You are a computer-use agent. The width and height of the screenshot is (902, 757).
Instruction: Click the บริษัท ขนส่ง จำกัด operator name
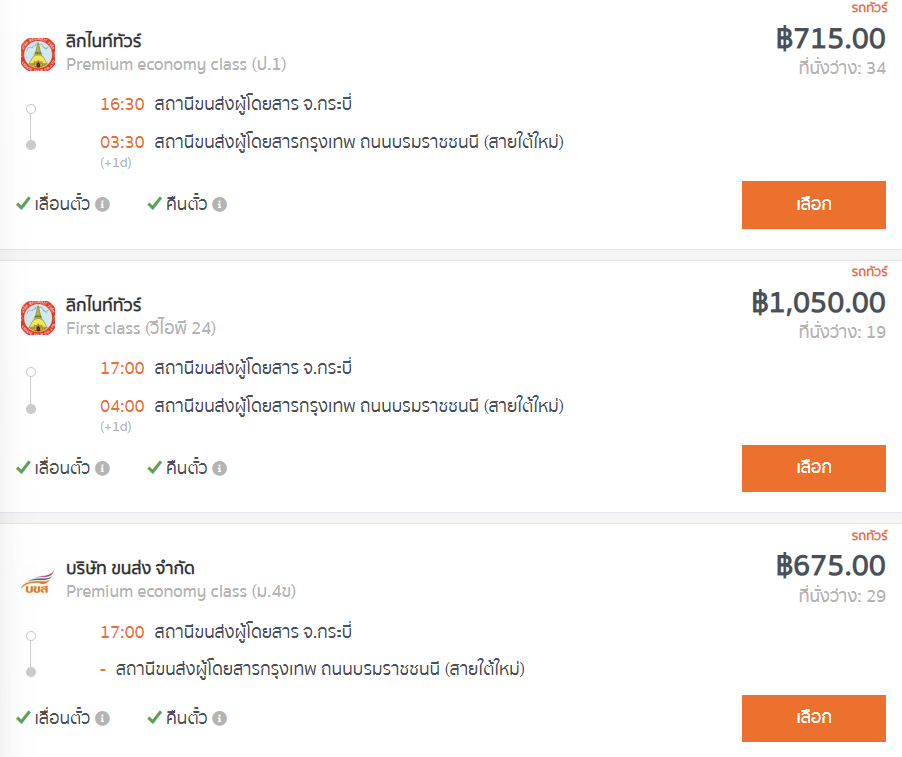point(130,568)
